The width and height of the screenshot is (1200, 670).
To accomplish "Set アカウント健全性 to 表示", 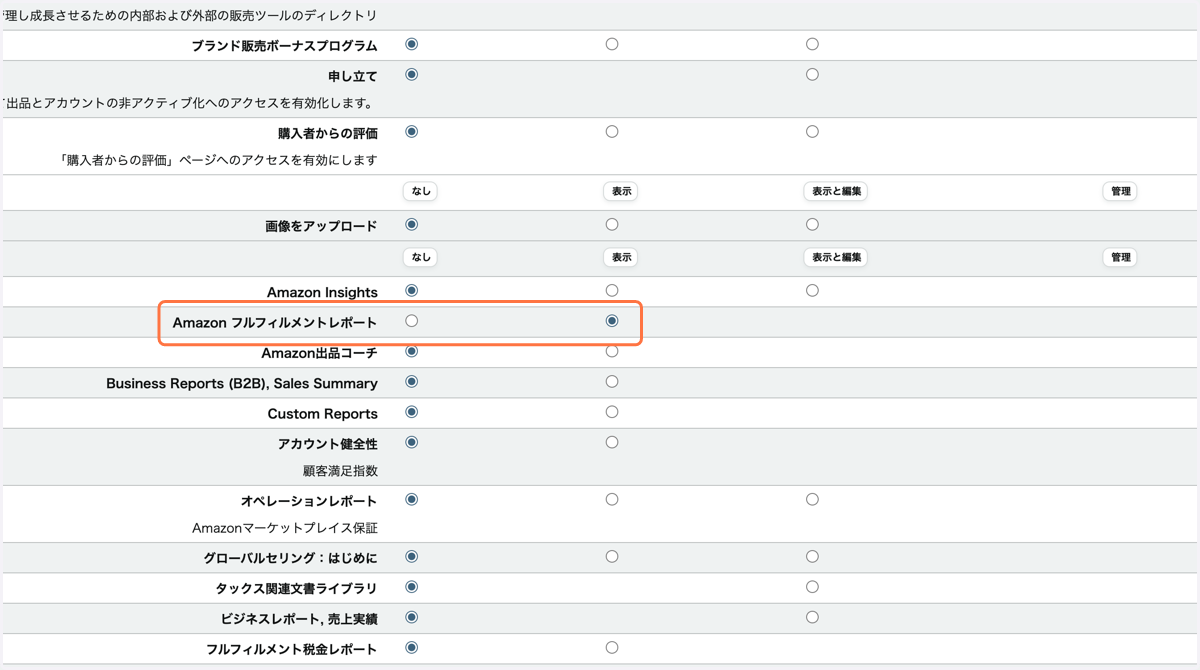I will tap(612, 442).
